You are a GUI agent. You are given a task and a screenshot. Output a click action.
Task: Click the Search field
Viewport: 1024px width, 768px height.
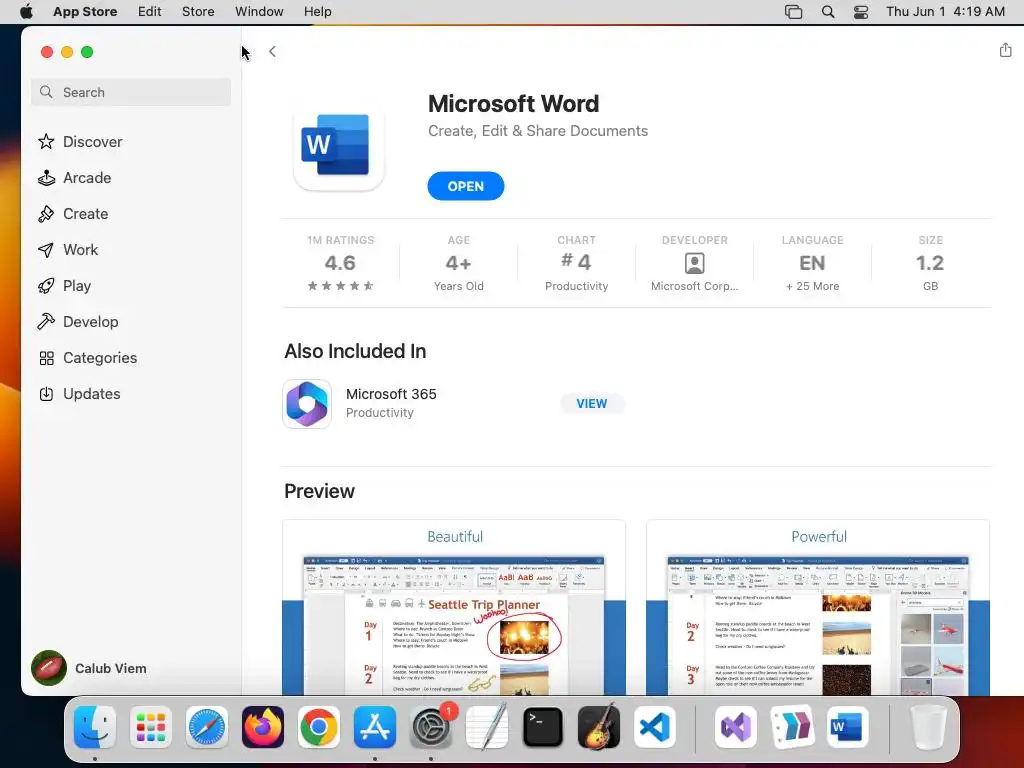tap(131, 92)
